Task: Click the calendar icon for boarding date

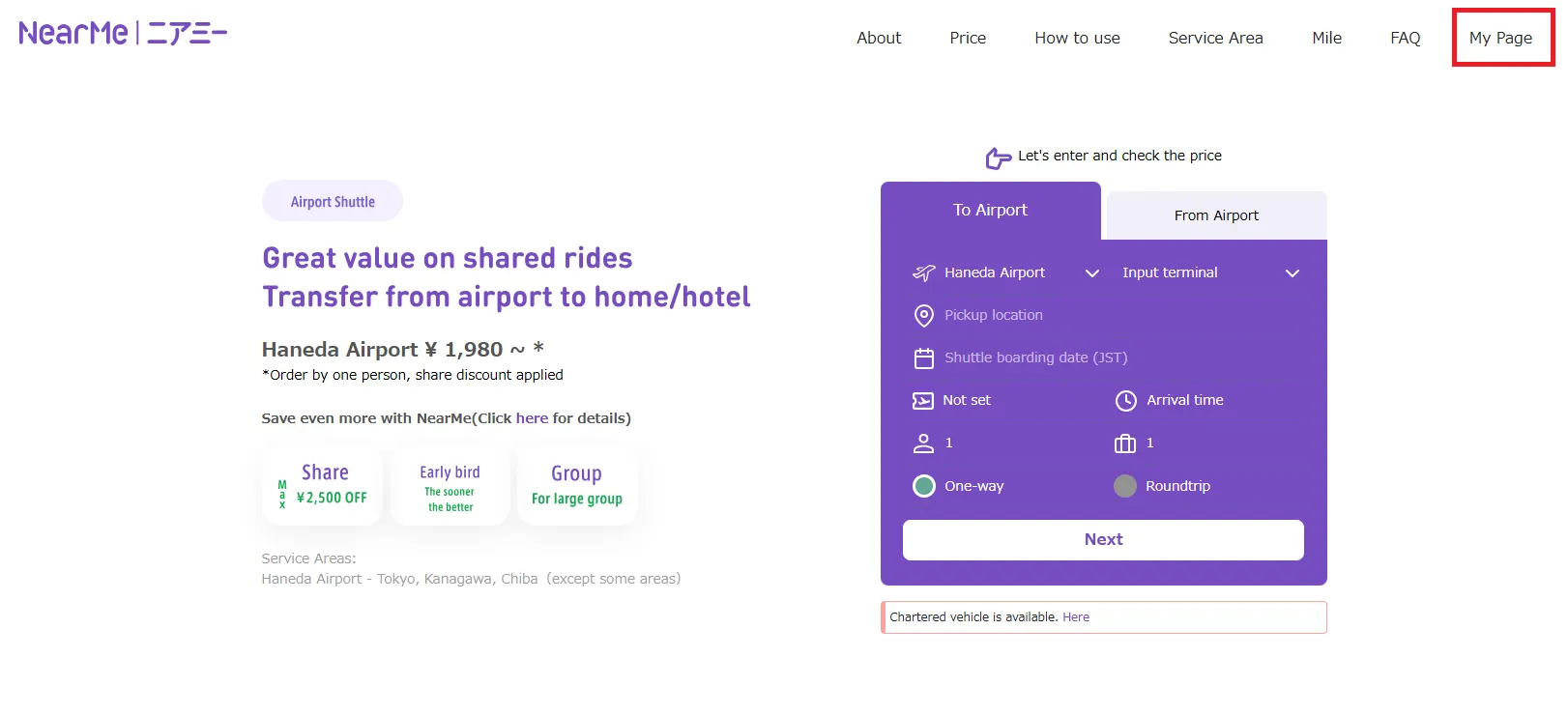Action: [x=924, y=358]
